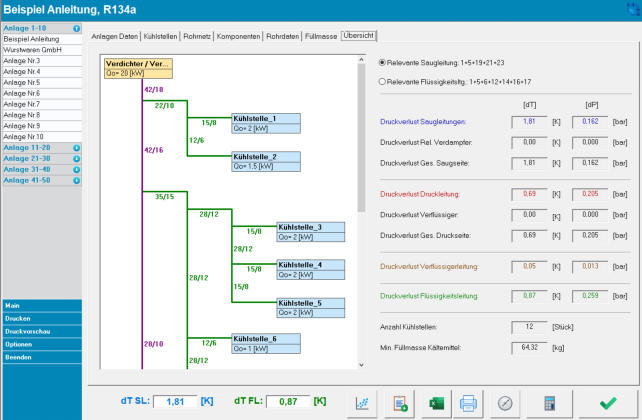Image resolution: width=642 pixels, height=420 pixels.
Task: Select Relevante Flüssigkeitsltg. radio option
Action: point(382,82)
